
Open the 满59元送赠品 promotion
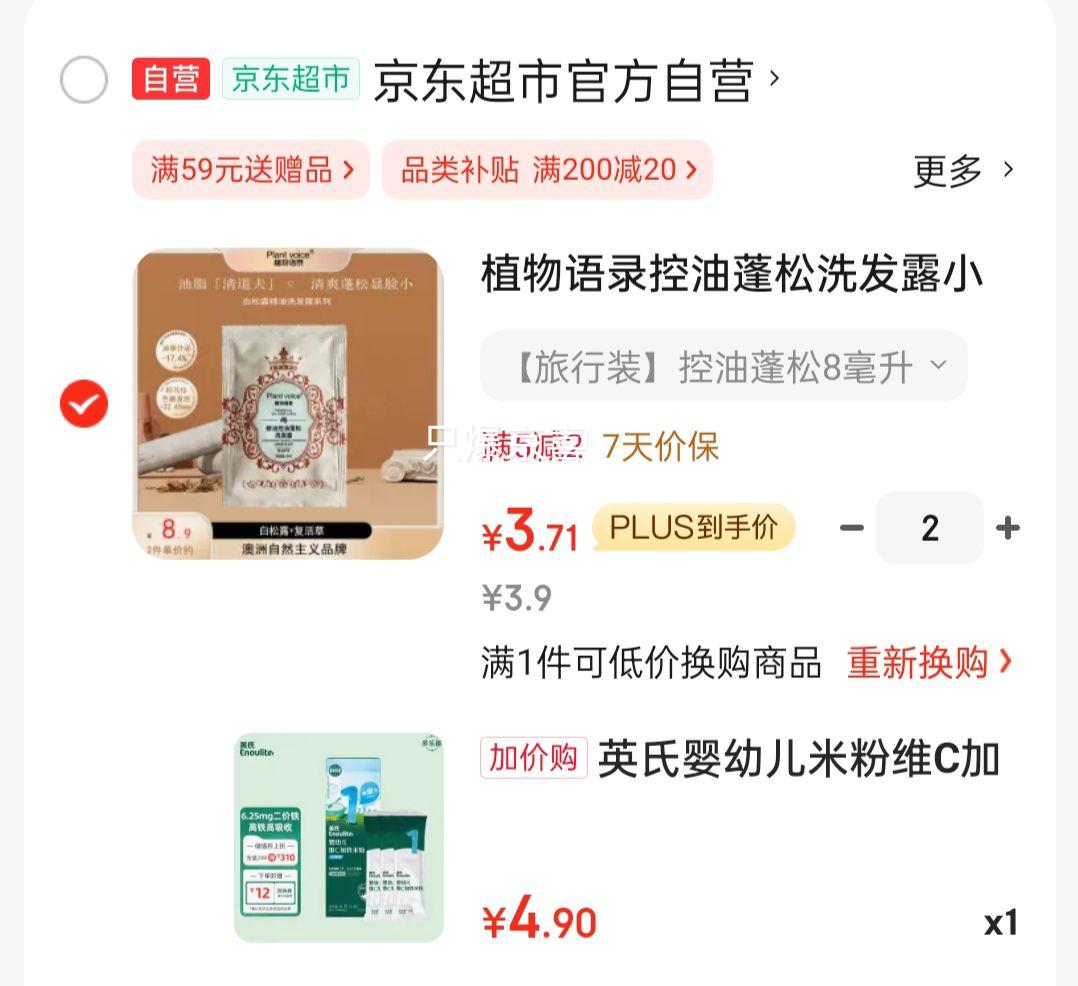(x=251, y=169)
